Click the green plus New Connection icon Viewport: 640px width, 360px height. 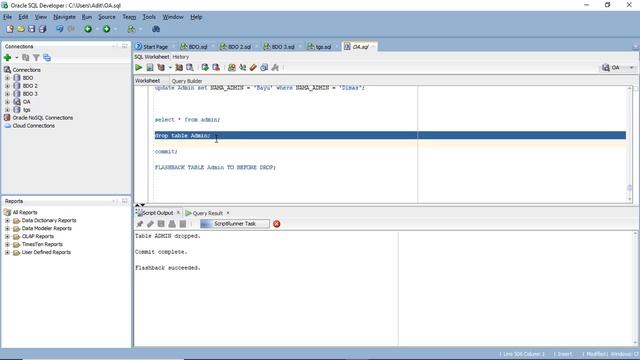(x=7, y=58)
